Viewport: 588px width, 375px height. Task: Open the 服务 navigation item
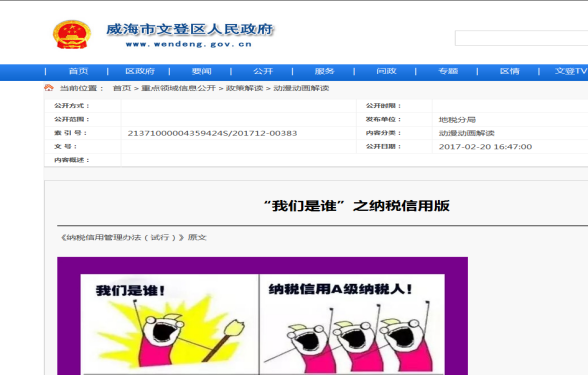[324, 71]
